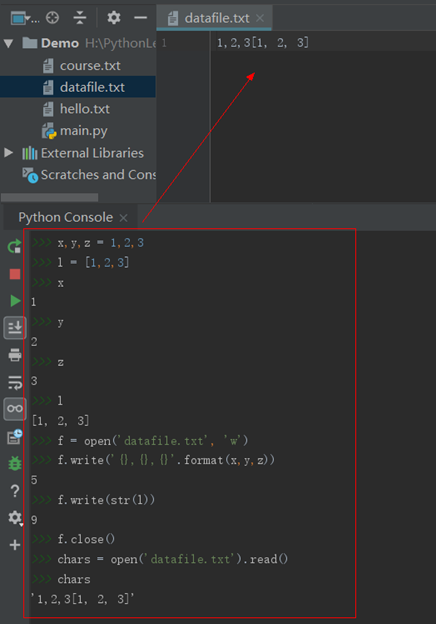This screenshot has height=624, width=436.
Task: Click the f.write format(x, y, z) console line
Action: click(x=166, y=460)
